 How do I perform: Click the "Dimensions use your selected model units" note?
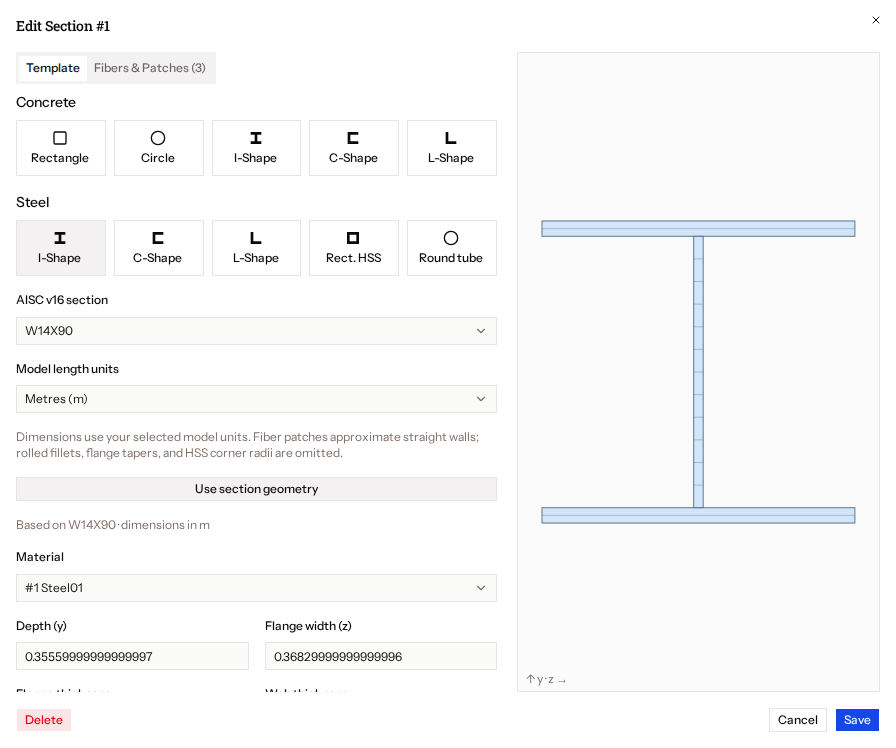(247, 445)
